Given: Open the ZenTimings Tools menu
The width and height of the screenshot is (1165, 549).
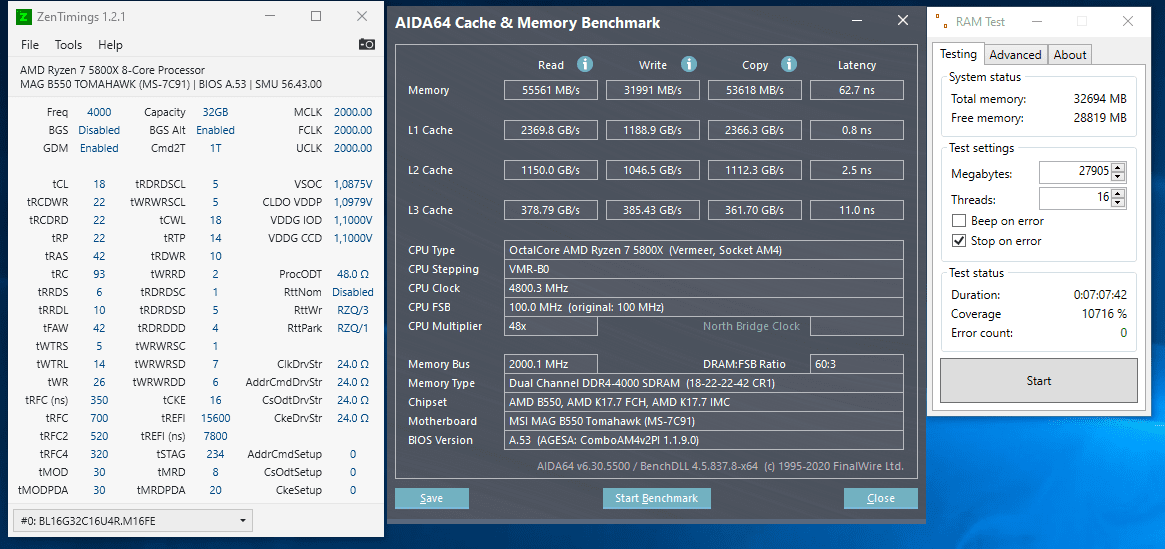Looking at the screenshot, I should [x=68, y=45].
